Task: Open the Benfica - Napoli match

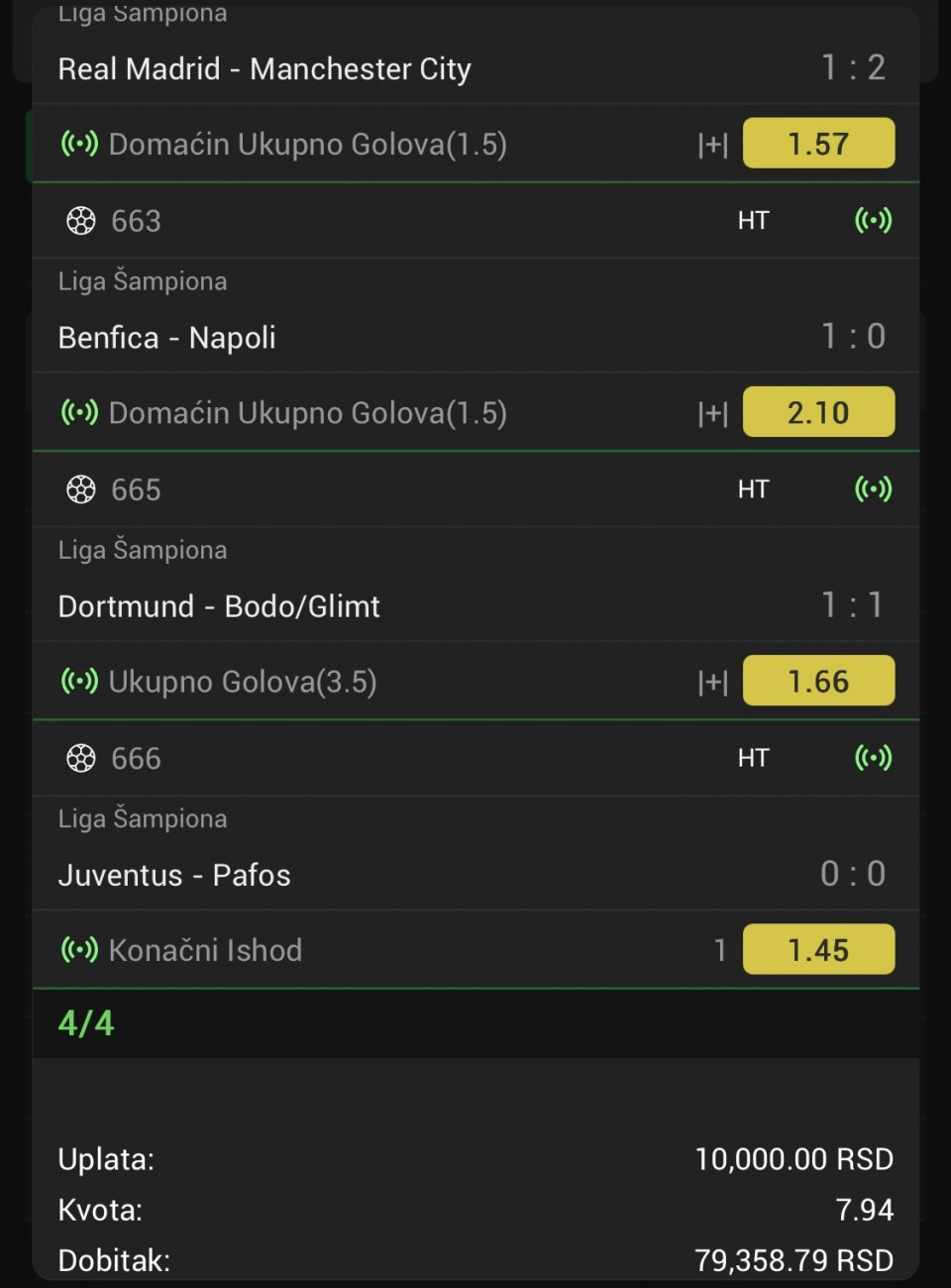Action: (x=167, y=338)
